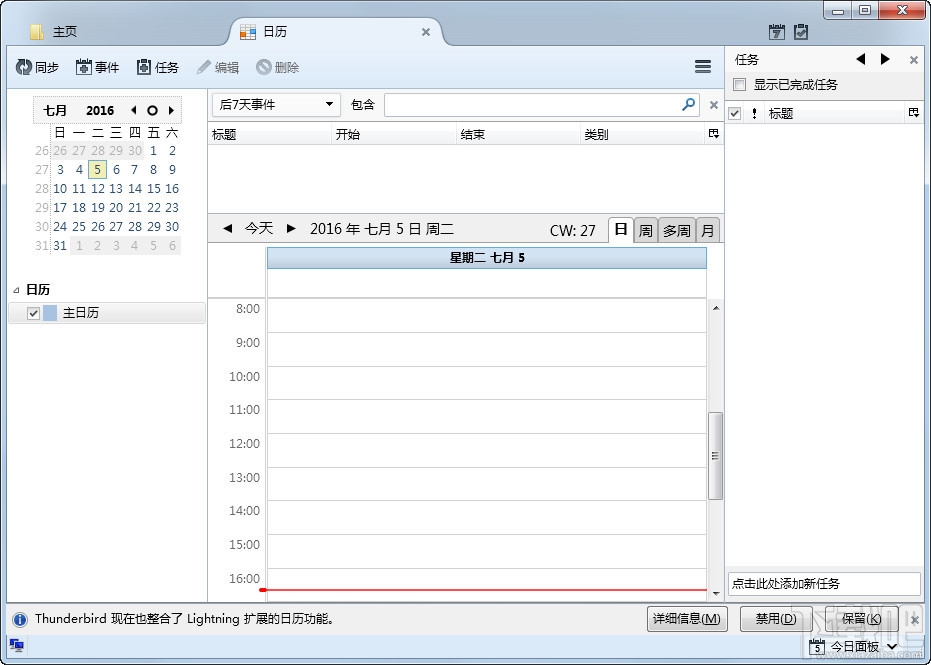Collapse the 日历 list section
The height and width of the screenshot is (665, 931).
16,289
